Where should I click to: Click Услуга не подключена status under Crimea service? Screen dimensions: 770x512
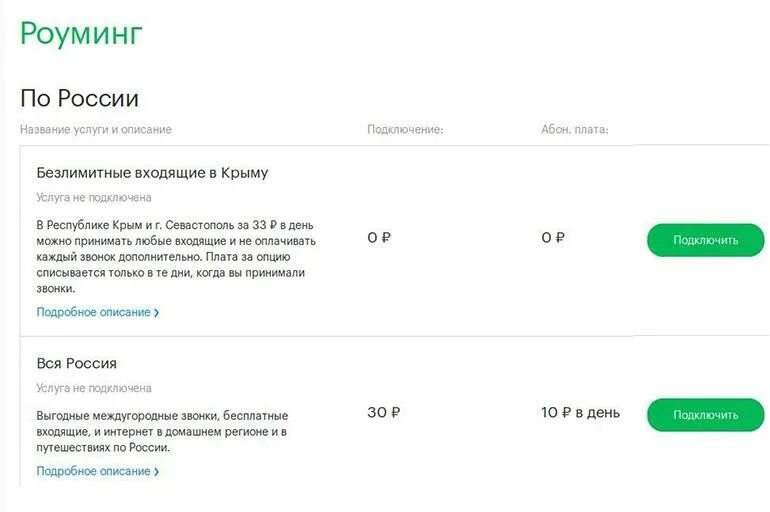(x=94, y=197)
